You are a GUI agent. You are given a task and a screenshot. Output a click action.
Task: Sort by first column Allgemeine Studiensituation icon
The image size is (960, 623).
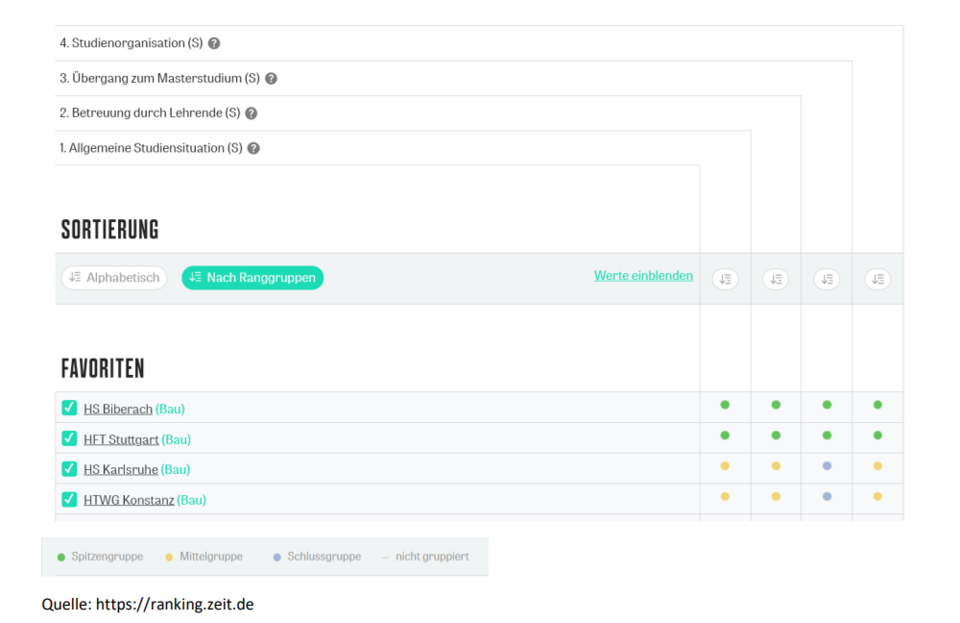click(725, 280)
